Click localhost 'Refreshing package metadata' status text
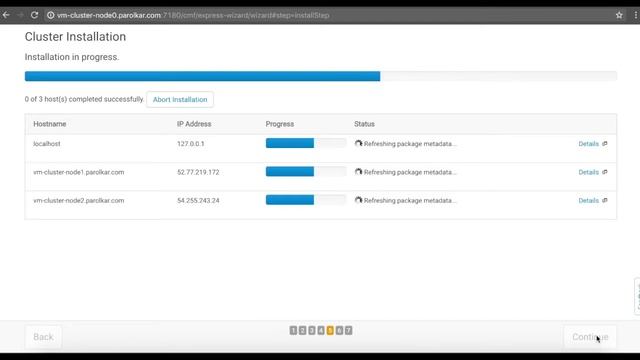The height and width of the screenshot is (360, 640). [x=410, y=144]
